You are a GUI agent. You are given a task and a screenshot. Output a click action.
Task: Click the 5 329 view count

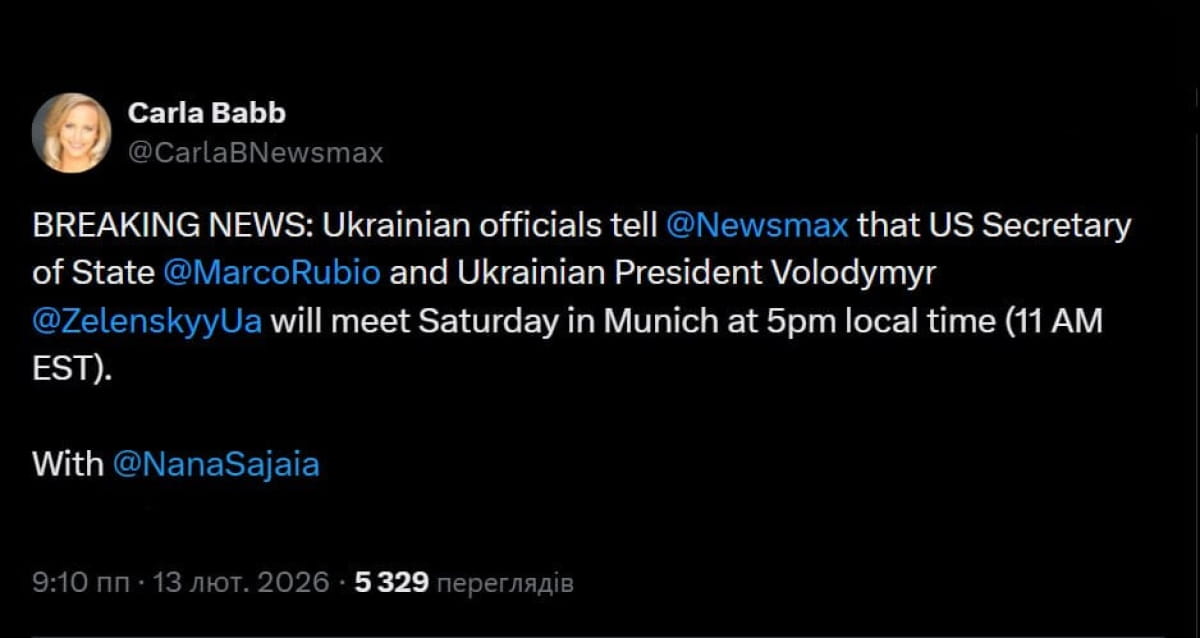(x=391, y=582)
